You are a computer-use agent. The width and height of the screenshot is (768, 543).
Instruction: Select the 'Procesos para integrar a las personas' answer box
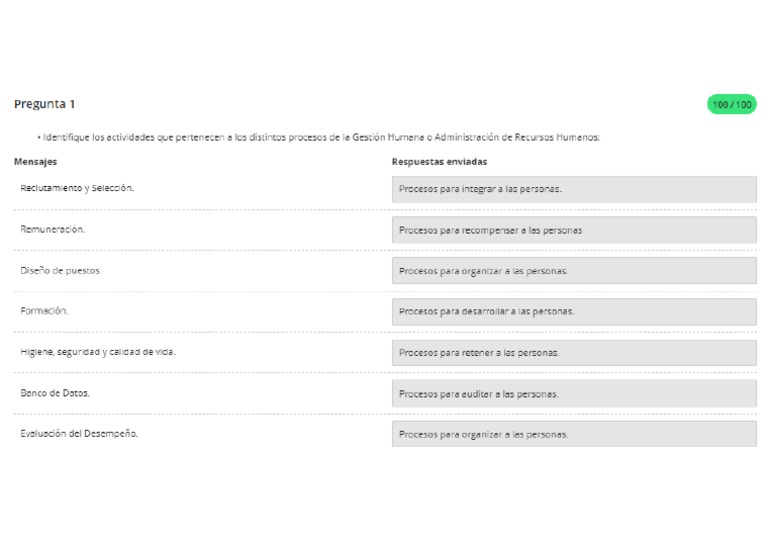(x=574, y=189)
